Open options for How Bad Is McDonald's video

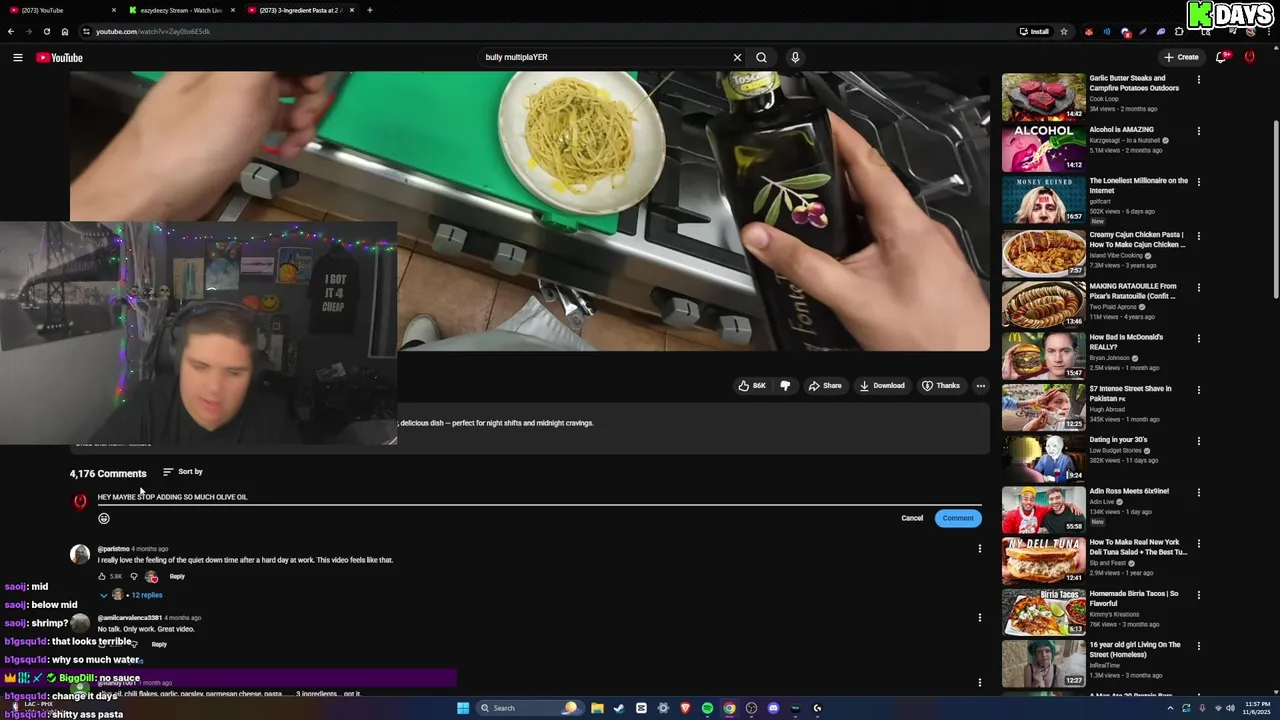[x=1199, y=338]
